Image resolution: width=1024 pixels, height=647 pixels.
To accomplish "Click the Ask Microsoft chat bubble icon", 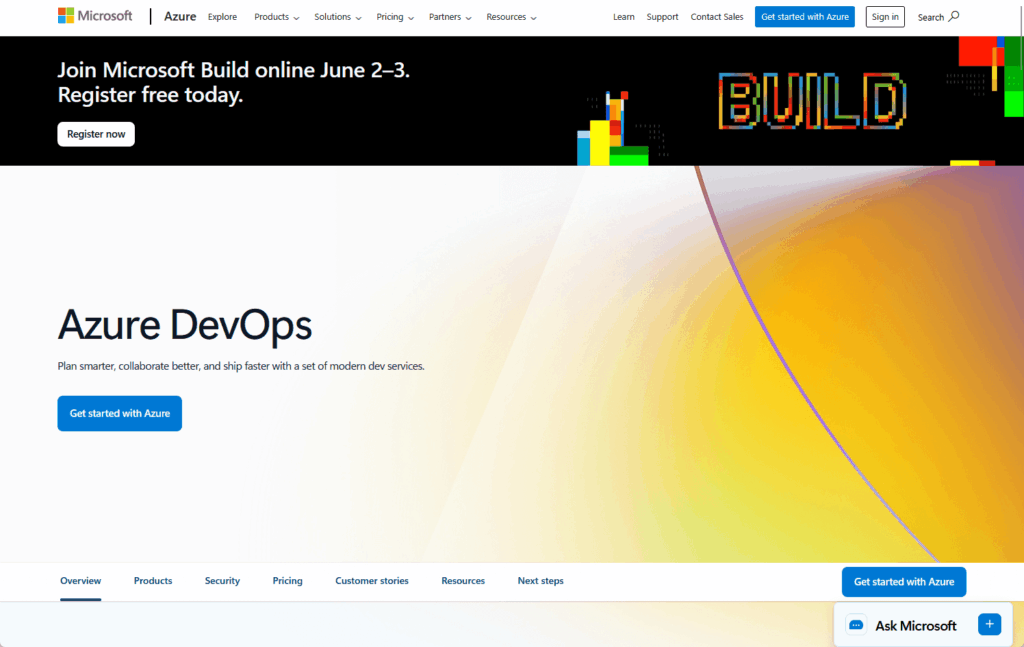I will [856, 625].
